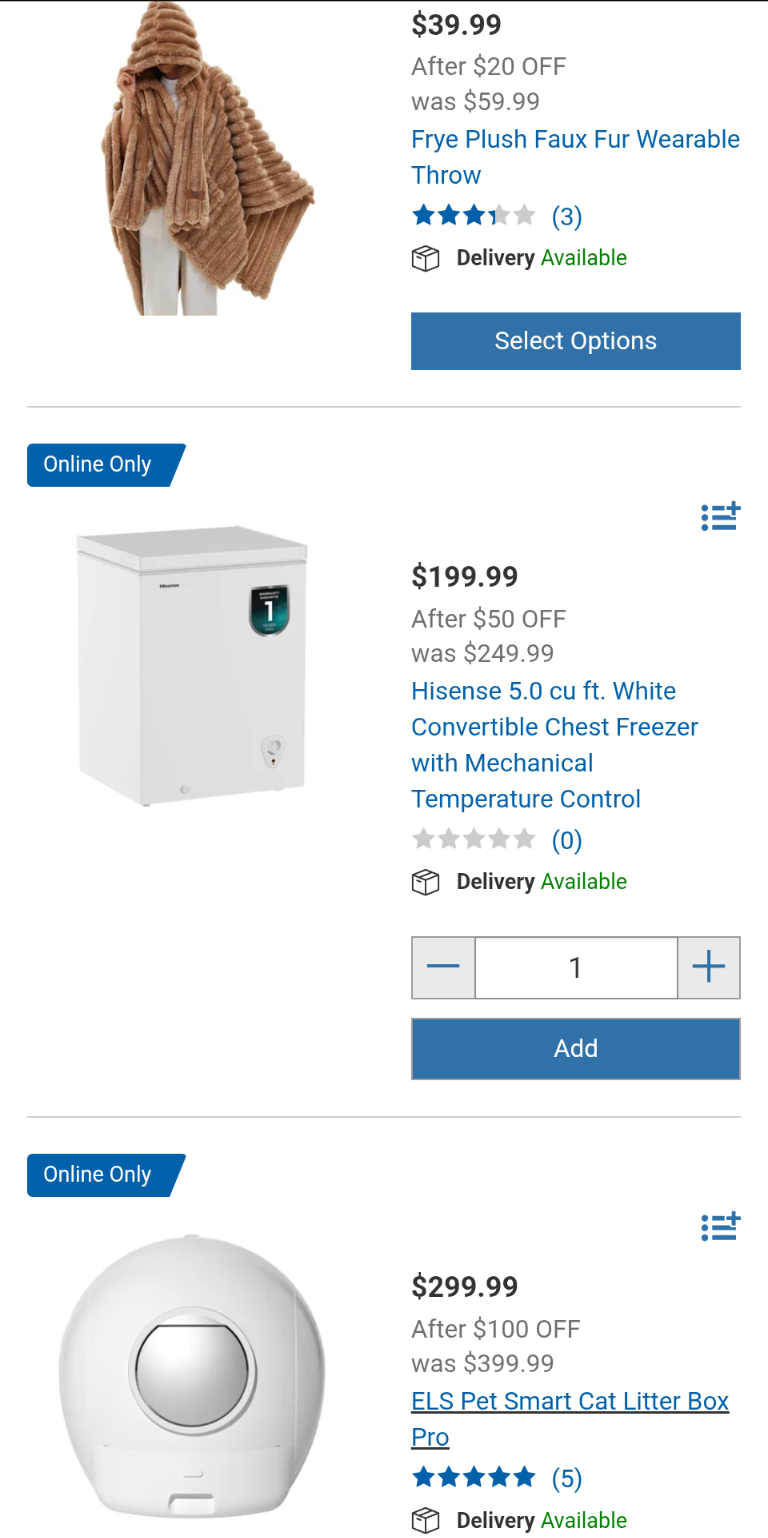View the white chest freezer product image
Screen dimensions: 768x1538
point(192,665)
